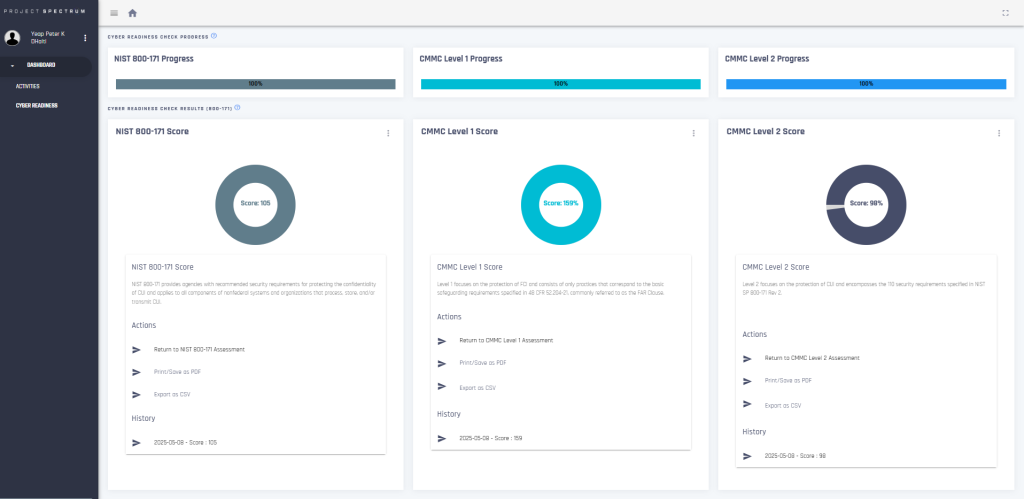The image size is (1024, 499).
Task: Open CMMC Level 2 Score card options menu
Action: 998,133
